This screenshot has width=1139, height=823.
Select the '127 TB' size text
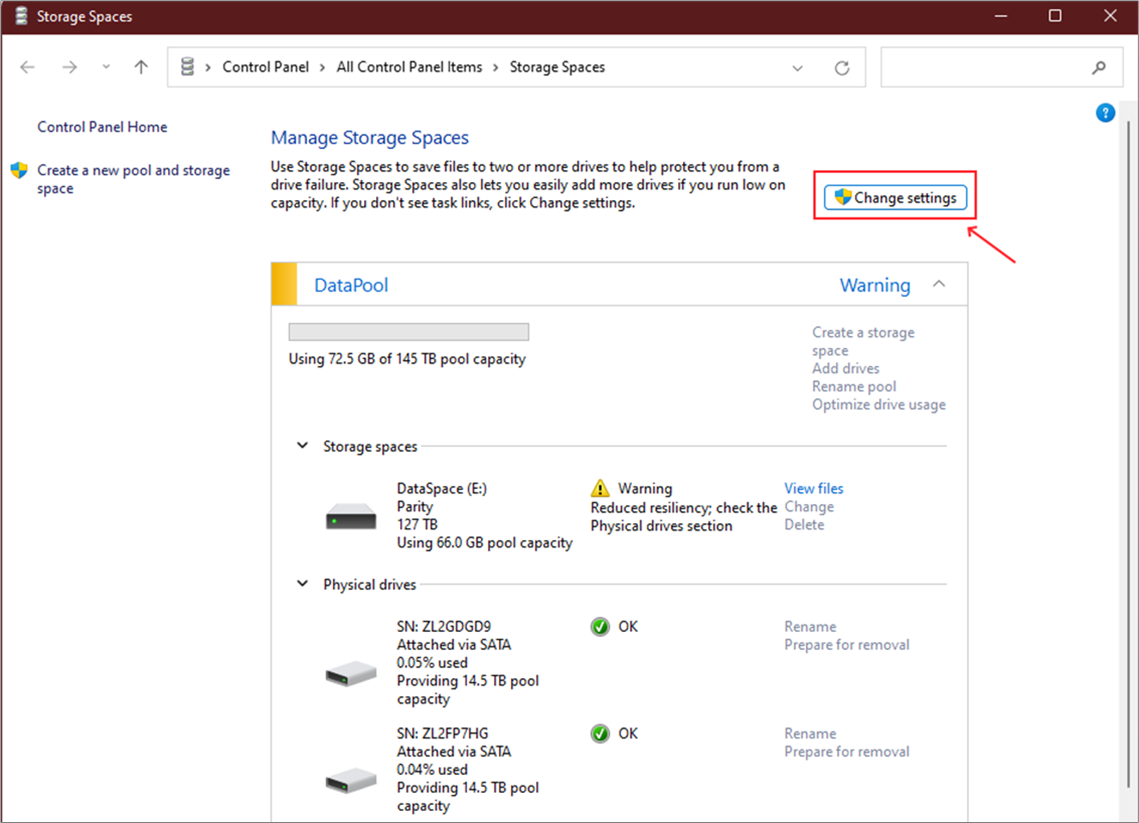point(417,524)
